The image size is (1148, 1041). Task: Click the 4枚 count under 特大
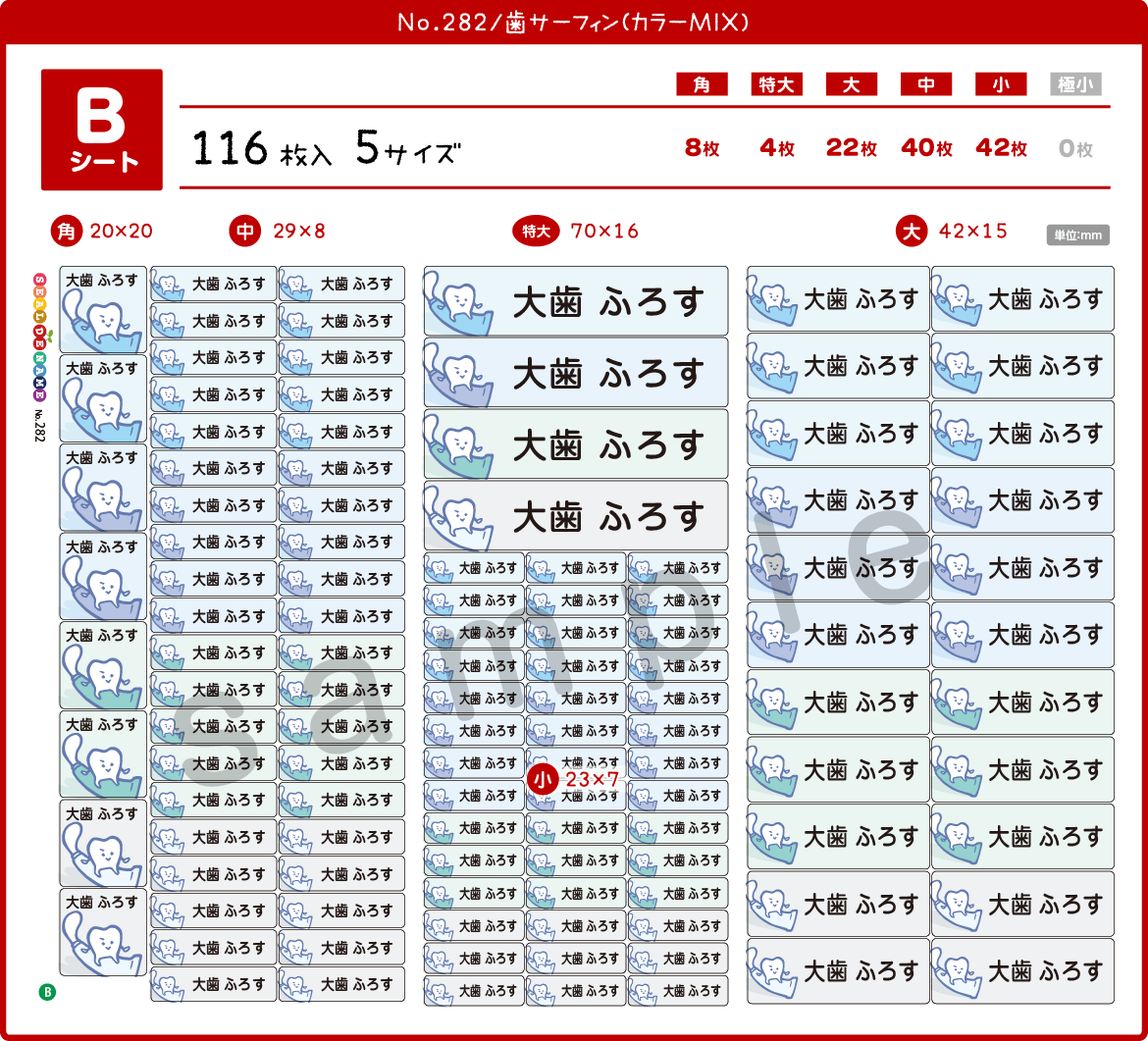coord(777,148)
